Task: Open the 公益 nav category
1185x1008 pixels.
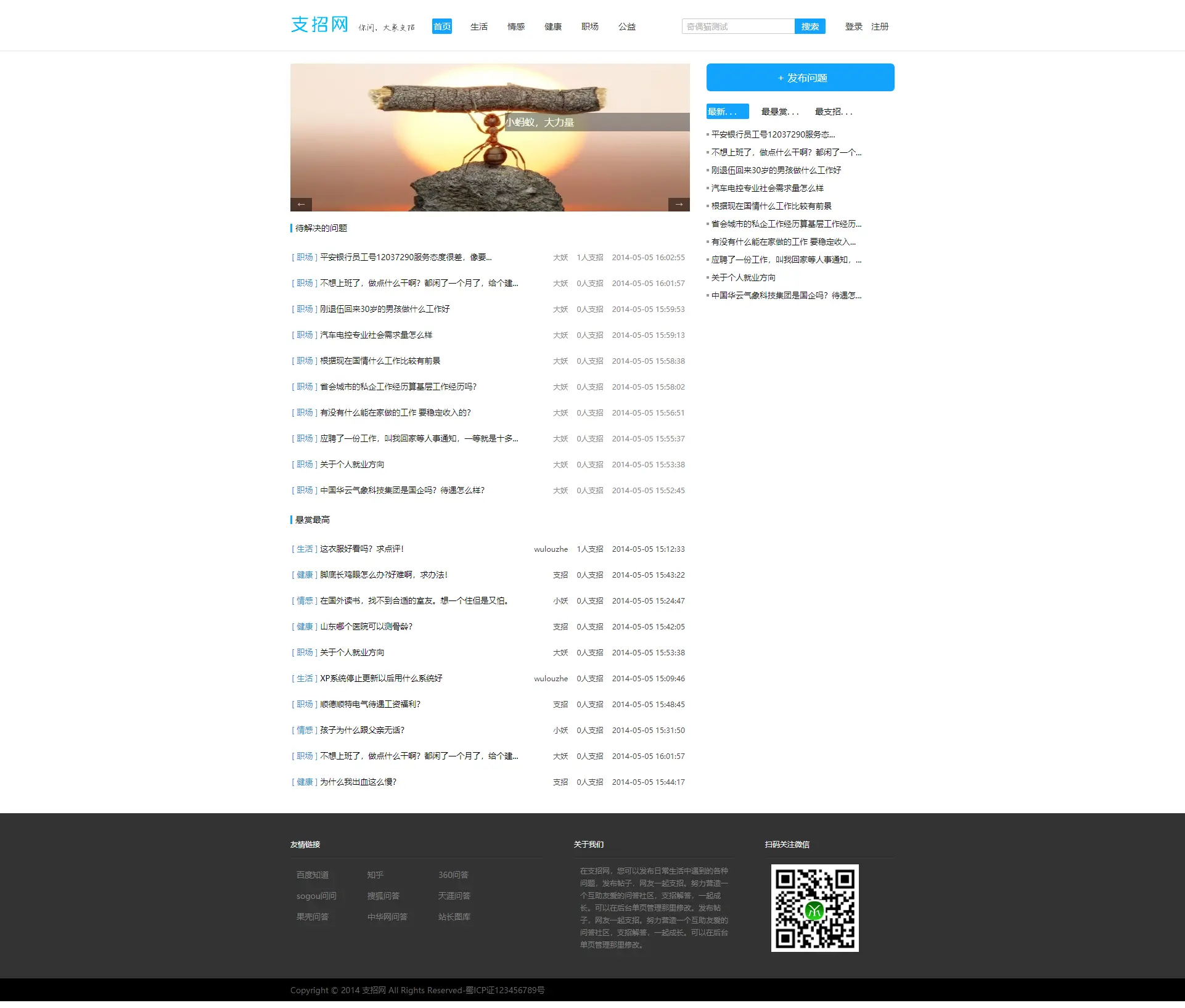Action: point(627,27)
